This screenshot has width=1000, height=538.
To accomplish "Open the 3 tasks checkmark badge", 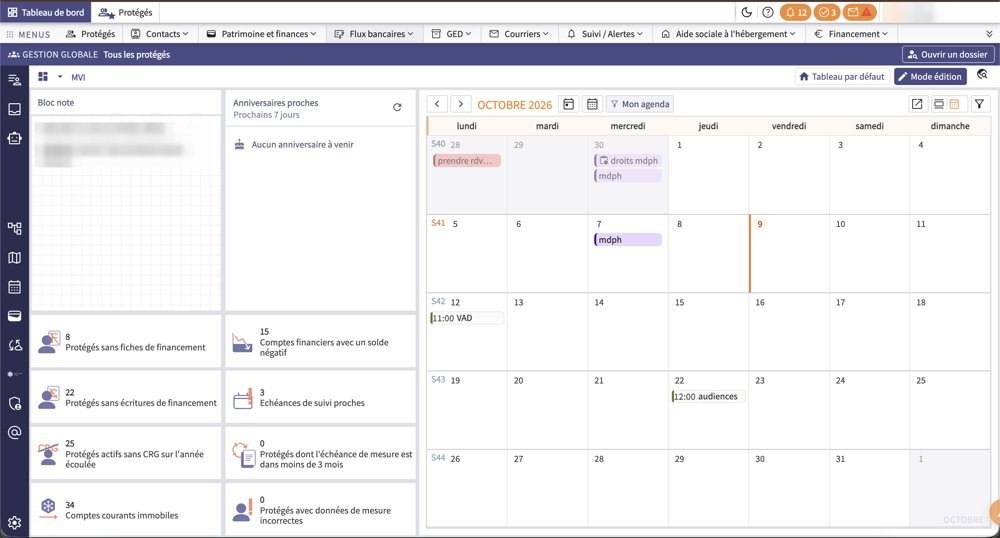I will click(827, 12).
